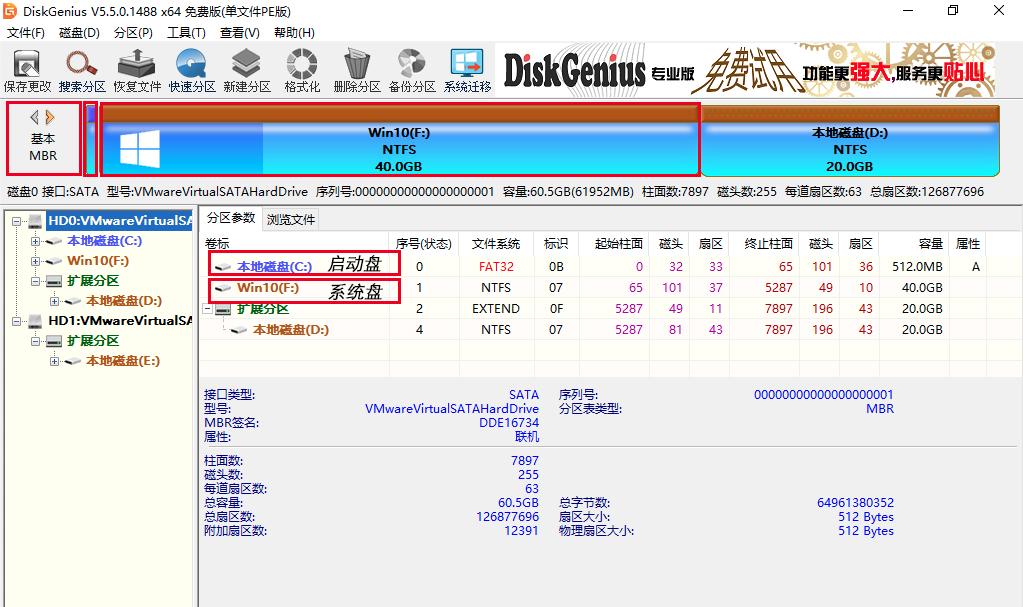
Task: Switch to the 浏览文件 tab
Action: pyautogui.click(x=290, y=219)
